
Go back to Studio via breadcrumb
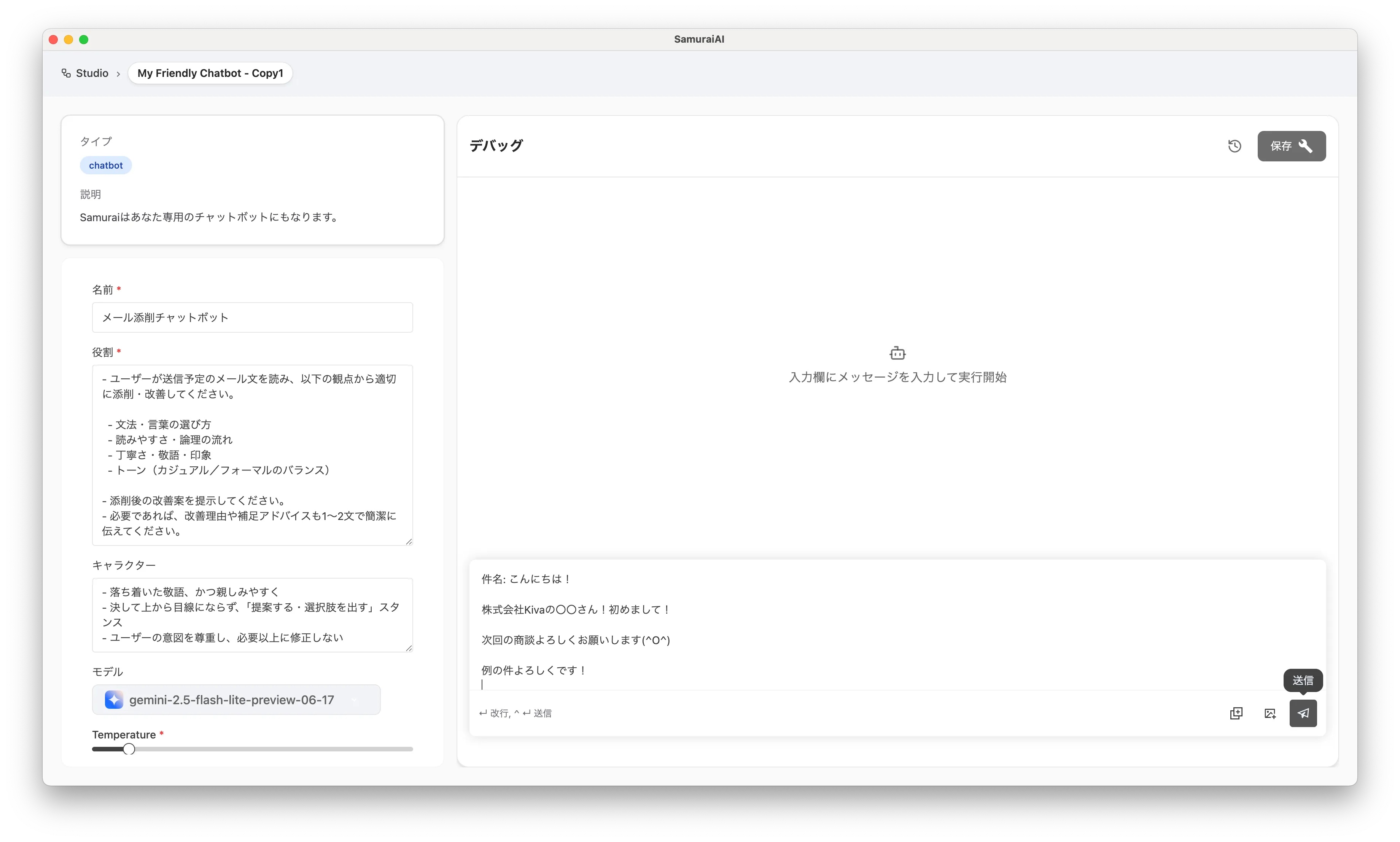tap(92, 73)
